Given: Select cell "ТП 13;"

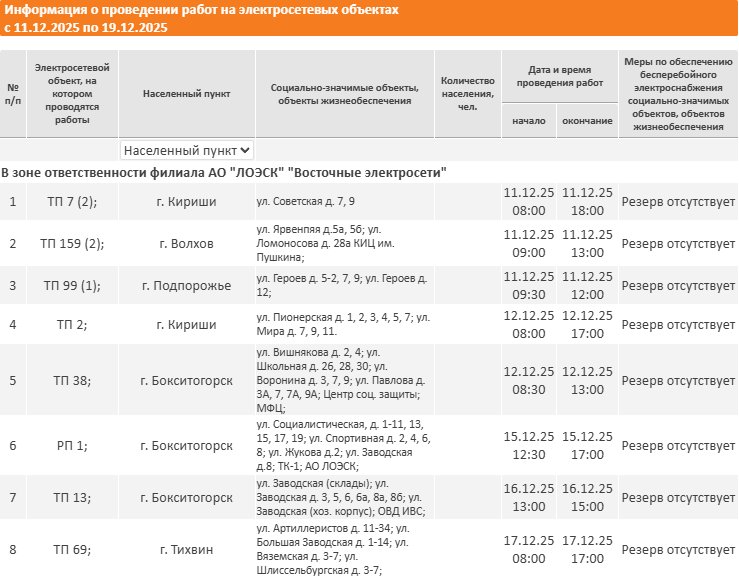Looking at the screenshot, I should point(72,497).
